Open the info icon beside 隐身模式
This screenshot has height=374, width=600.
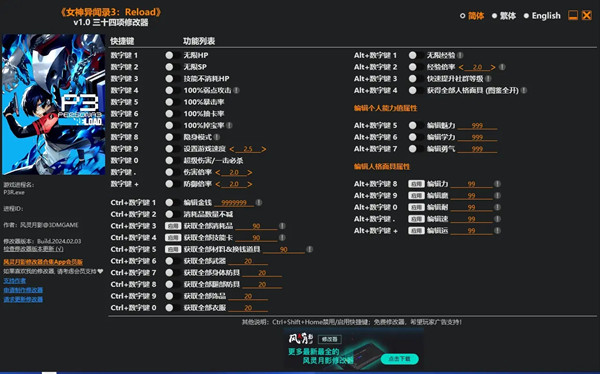(x=217, y=137)
